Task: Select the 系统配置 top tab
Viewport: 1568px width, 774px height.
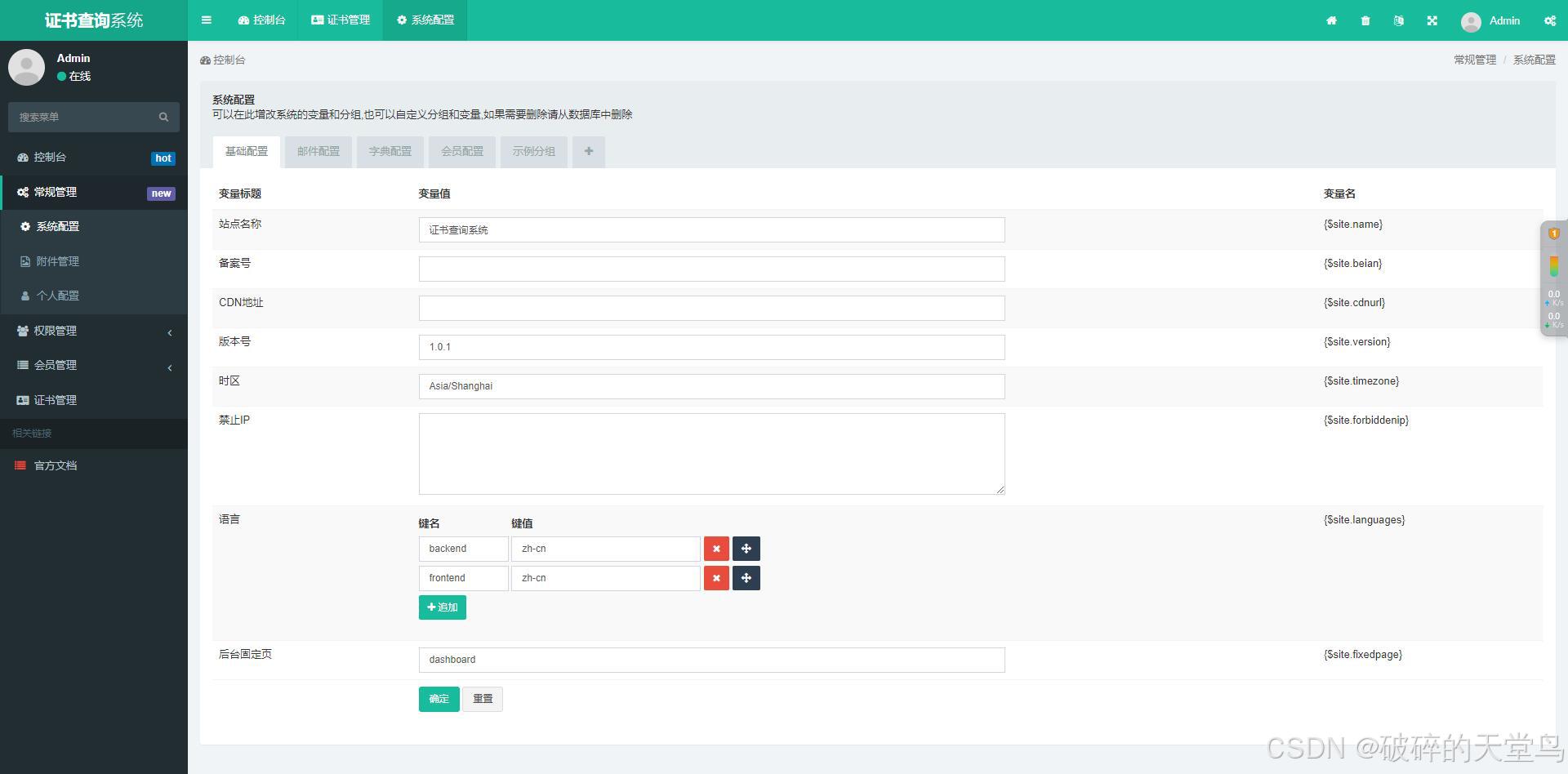Action: click(425, 20)
